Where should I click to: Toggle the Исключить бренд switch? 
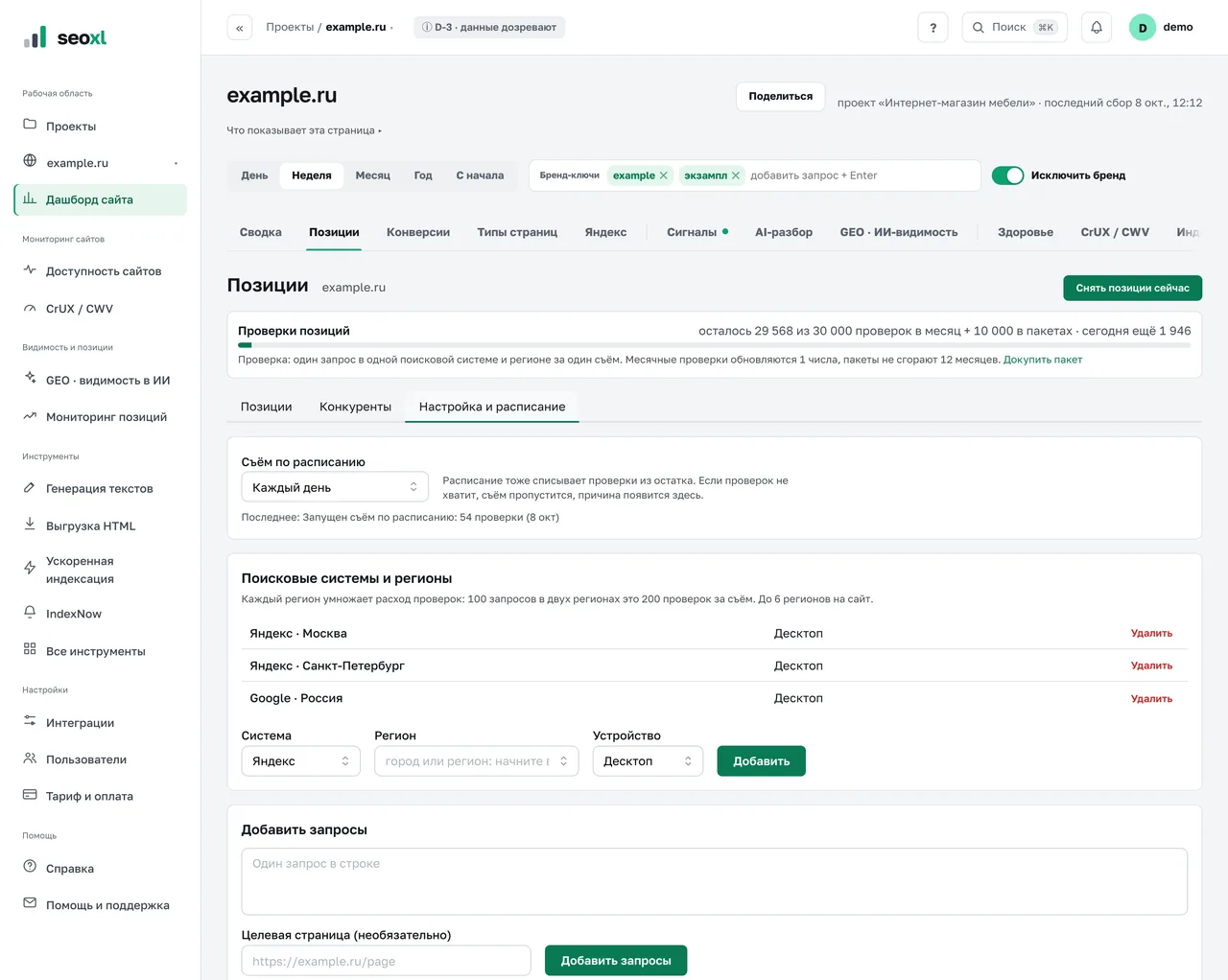[x=1007, y=175]
